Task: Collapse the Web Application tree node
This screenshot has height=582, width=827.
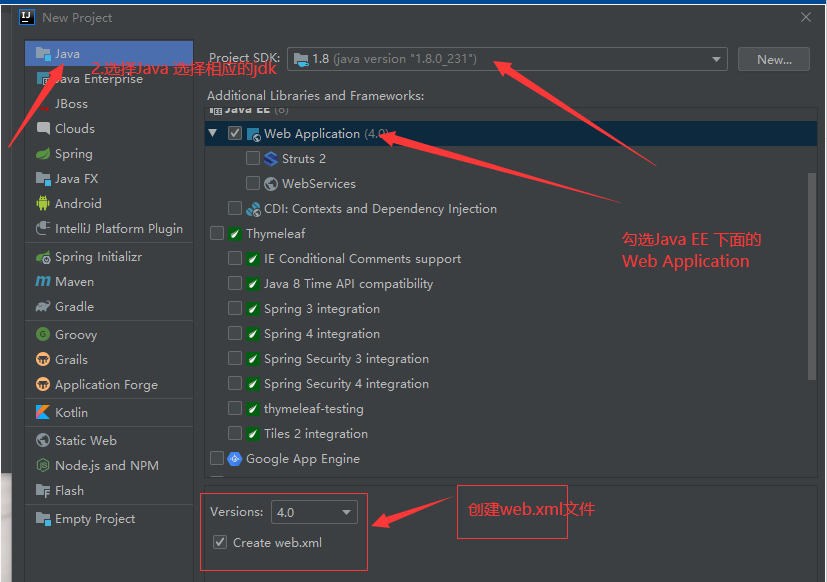Action: pyautogui.click(x=213, y=133)
